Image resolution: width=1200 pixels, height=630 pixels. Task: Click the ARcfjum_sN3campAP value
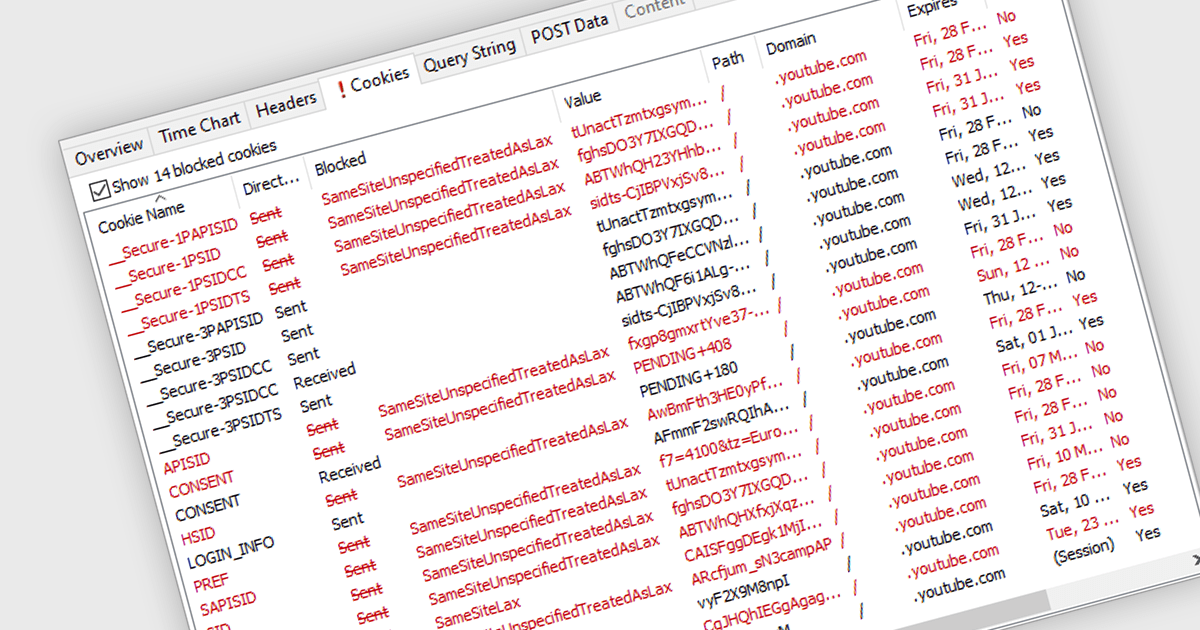click(x=761, y=562)
